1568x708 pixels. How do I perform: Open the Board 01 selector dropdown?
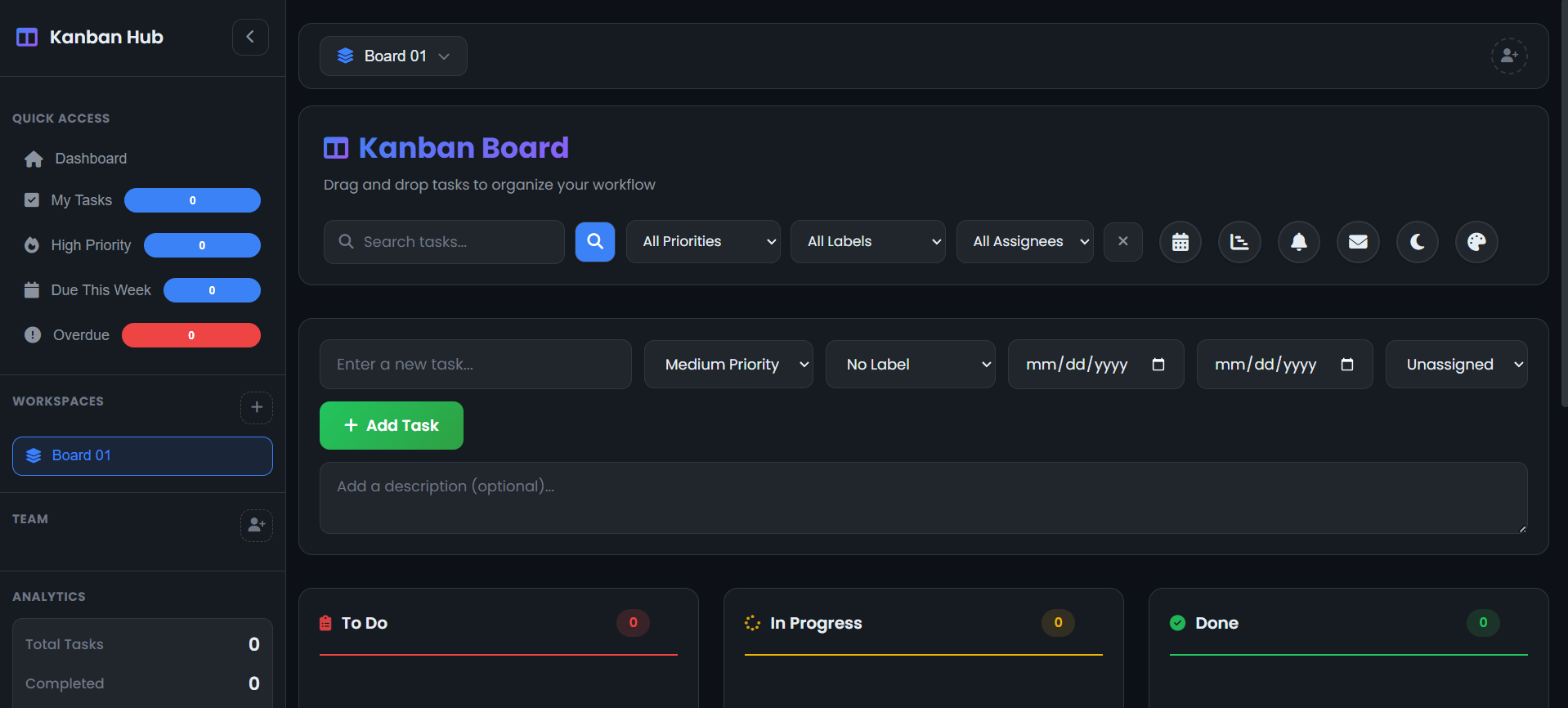pos(393,56)
